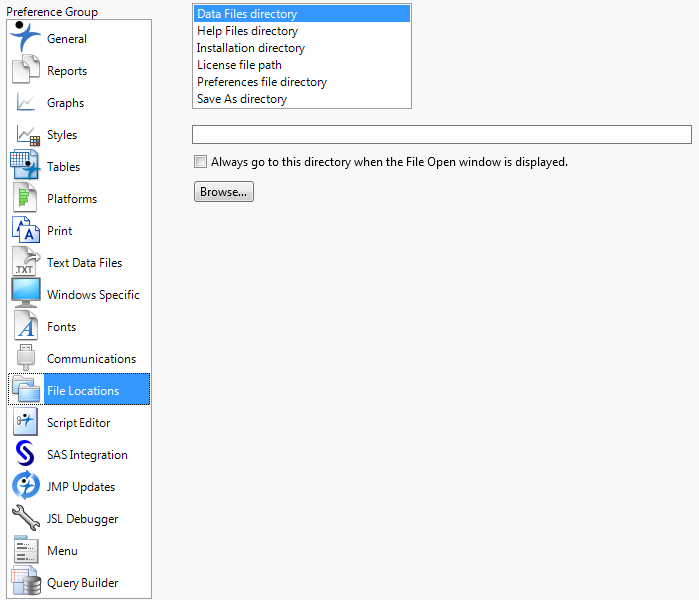
Task: Switch to Fonts preferences label
Action: coord(62,327)
